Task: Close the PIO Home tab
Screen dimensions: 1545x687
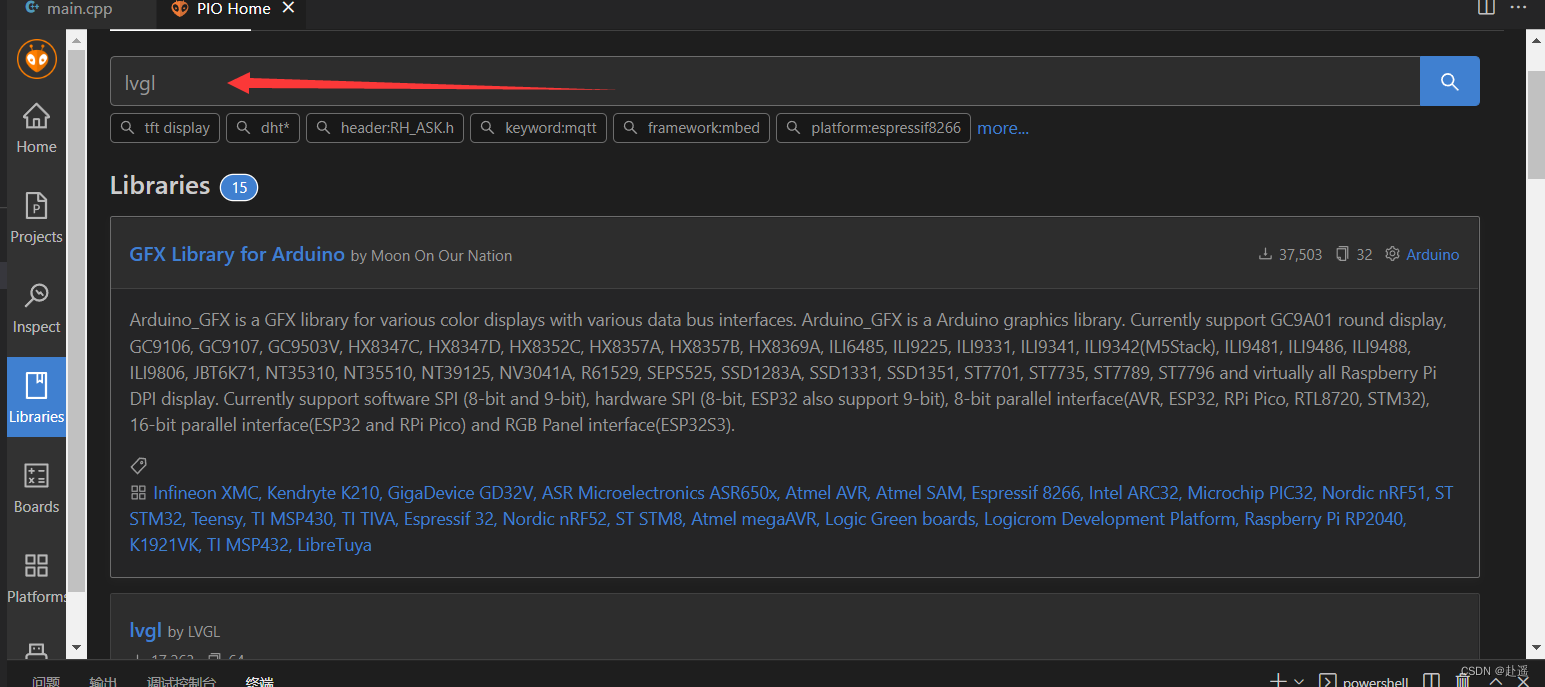Action: (288, 8)
